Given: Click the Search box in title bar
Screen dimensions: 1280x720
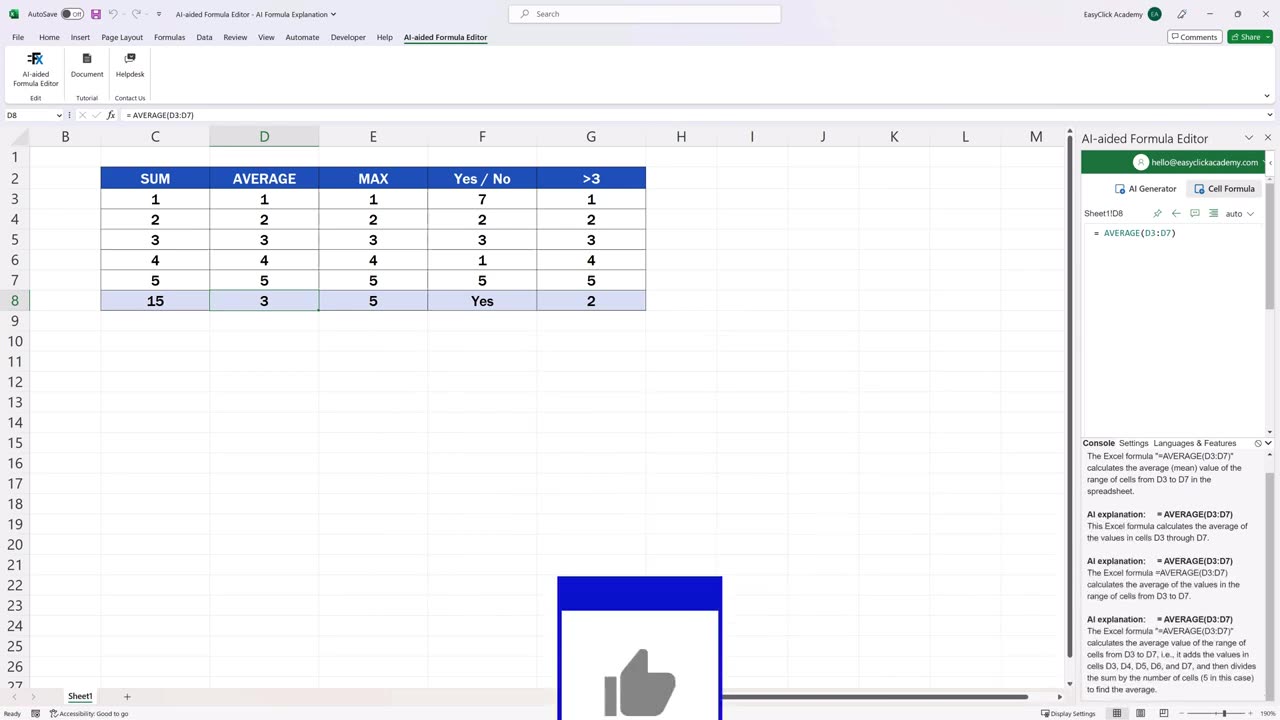Looking at the screenshot, I should pyautogui.click(x=645, y=14).
